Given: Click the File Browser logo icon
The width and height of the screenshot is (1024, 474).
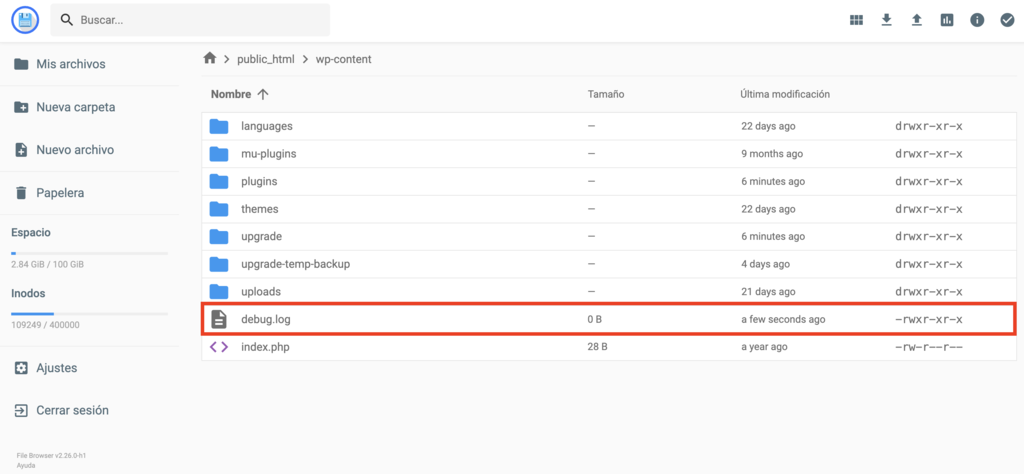Looking at the screenshot, I should tap(25, 20).
